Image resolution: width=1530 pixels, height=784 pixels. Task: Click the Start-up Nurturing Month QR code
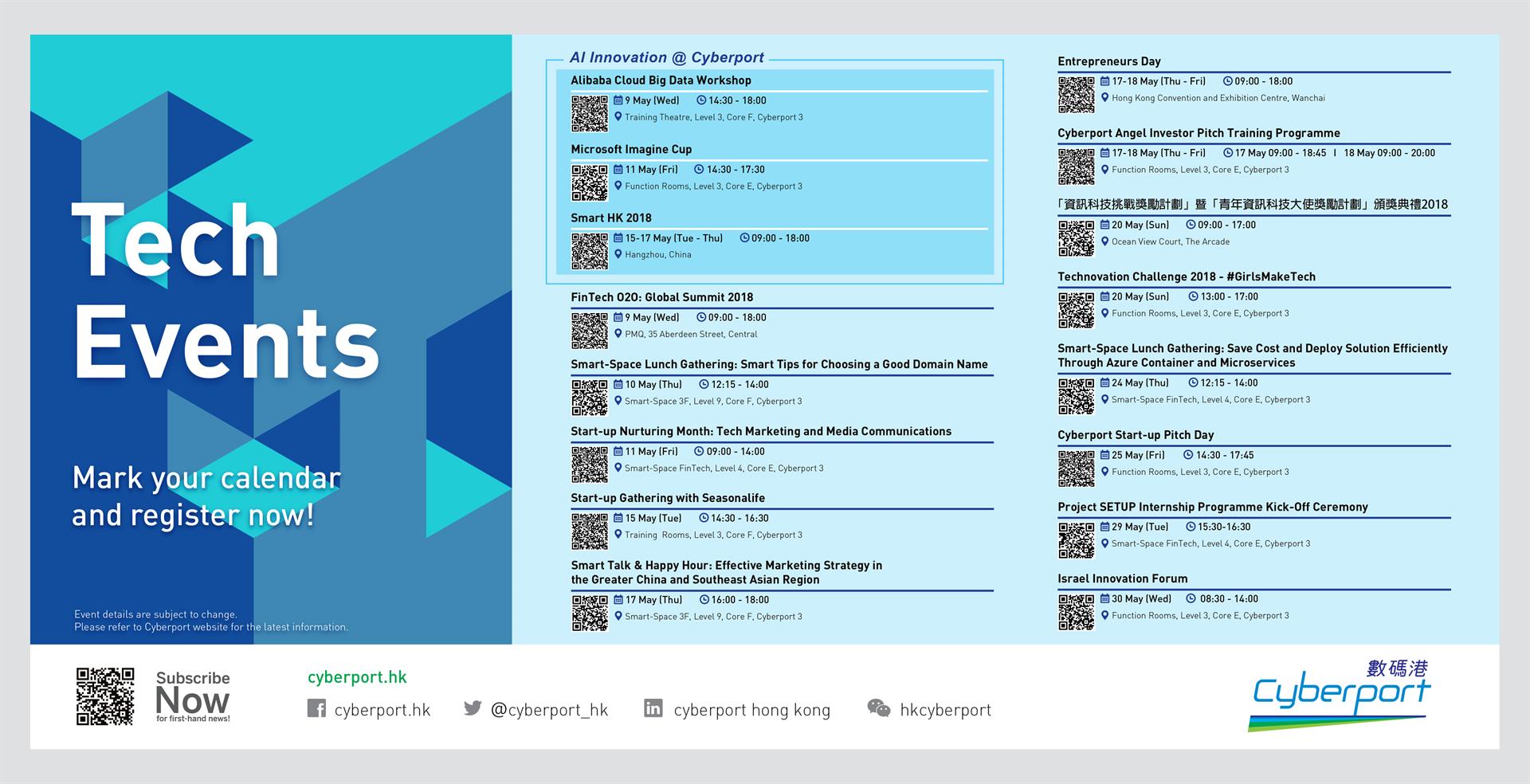(x=590, y=464)
